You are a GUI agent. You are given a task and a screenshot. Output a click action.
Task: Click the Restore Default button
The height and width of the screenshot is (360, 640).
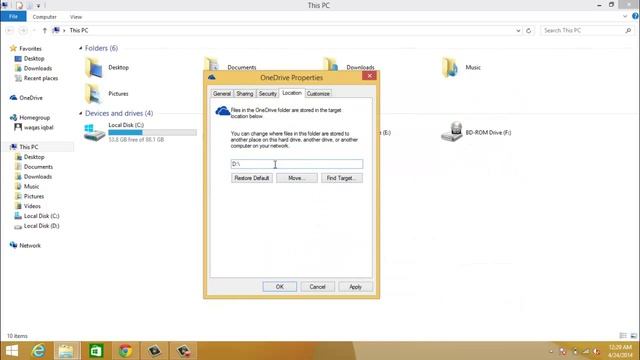tap(252, 178)
